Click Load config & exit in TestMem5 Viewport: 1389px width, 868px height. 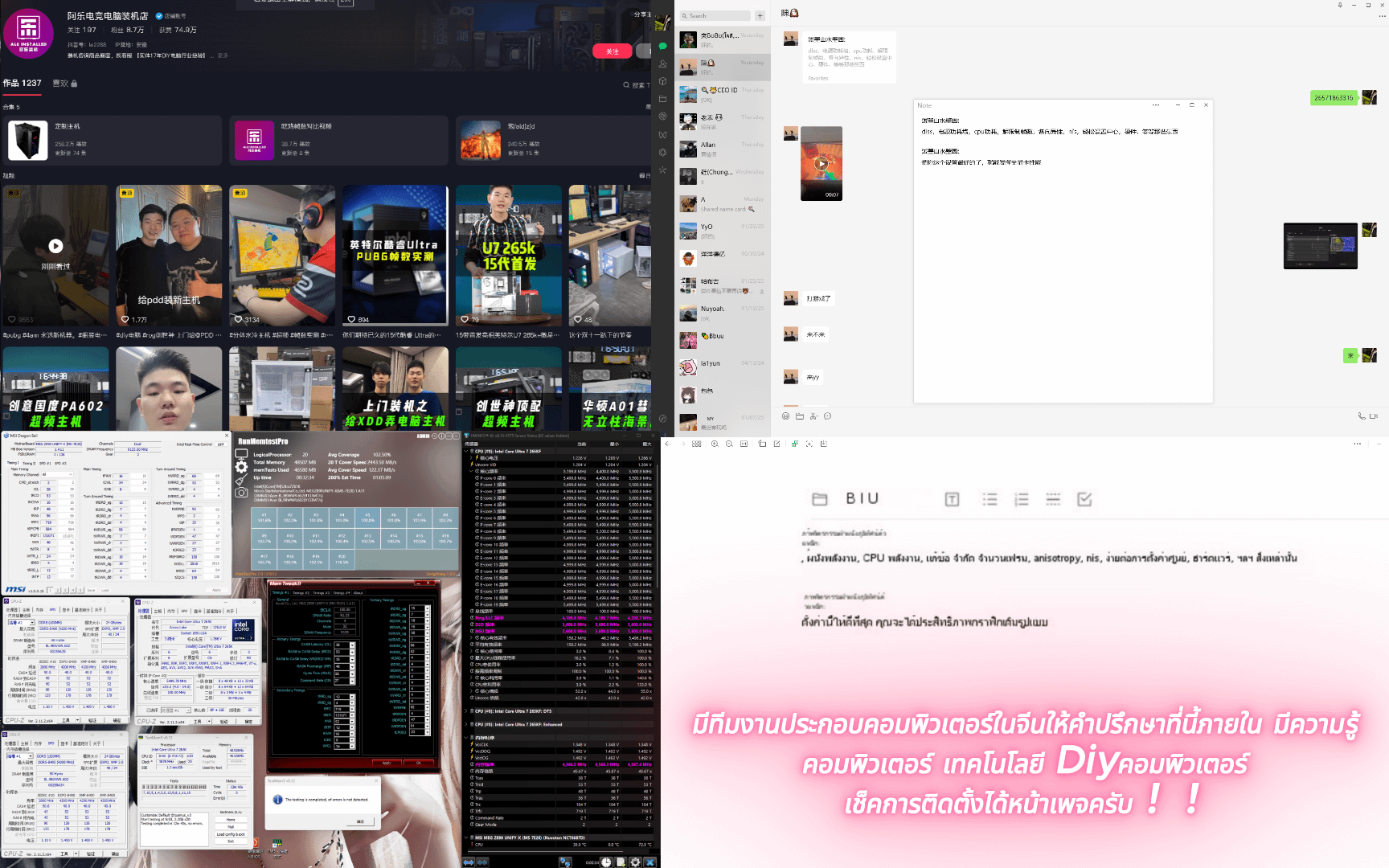click(231, 834)
